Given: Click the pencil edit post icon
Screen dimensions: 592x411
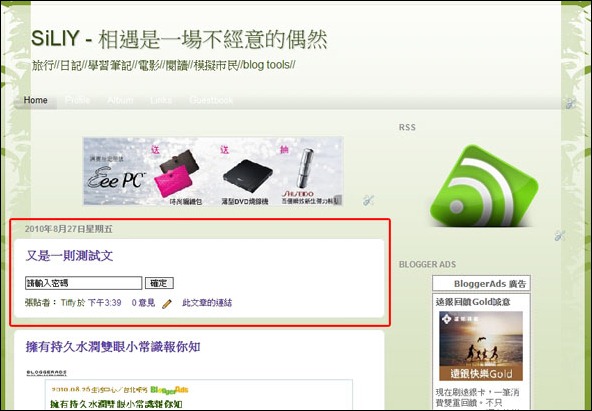Looking at the screenshot, I should pyautogui.click(x=166, y=304).
